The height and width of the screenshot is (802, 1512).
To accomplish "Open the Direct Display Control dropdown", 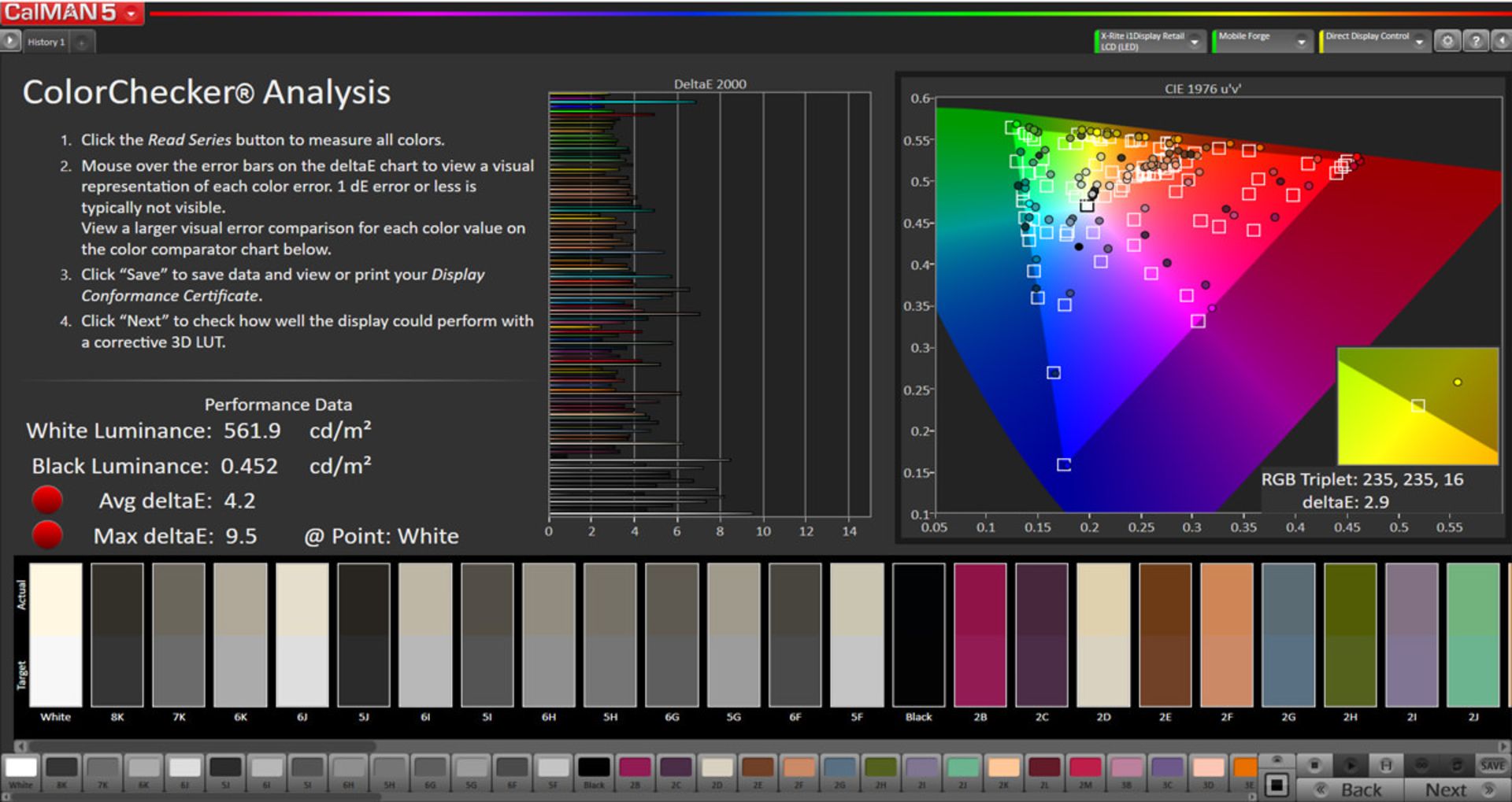I will coord(1419,42).
